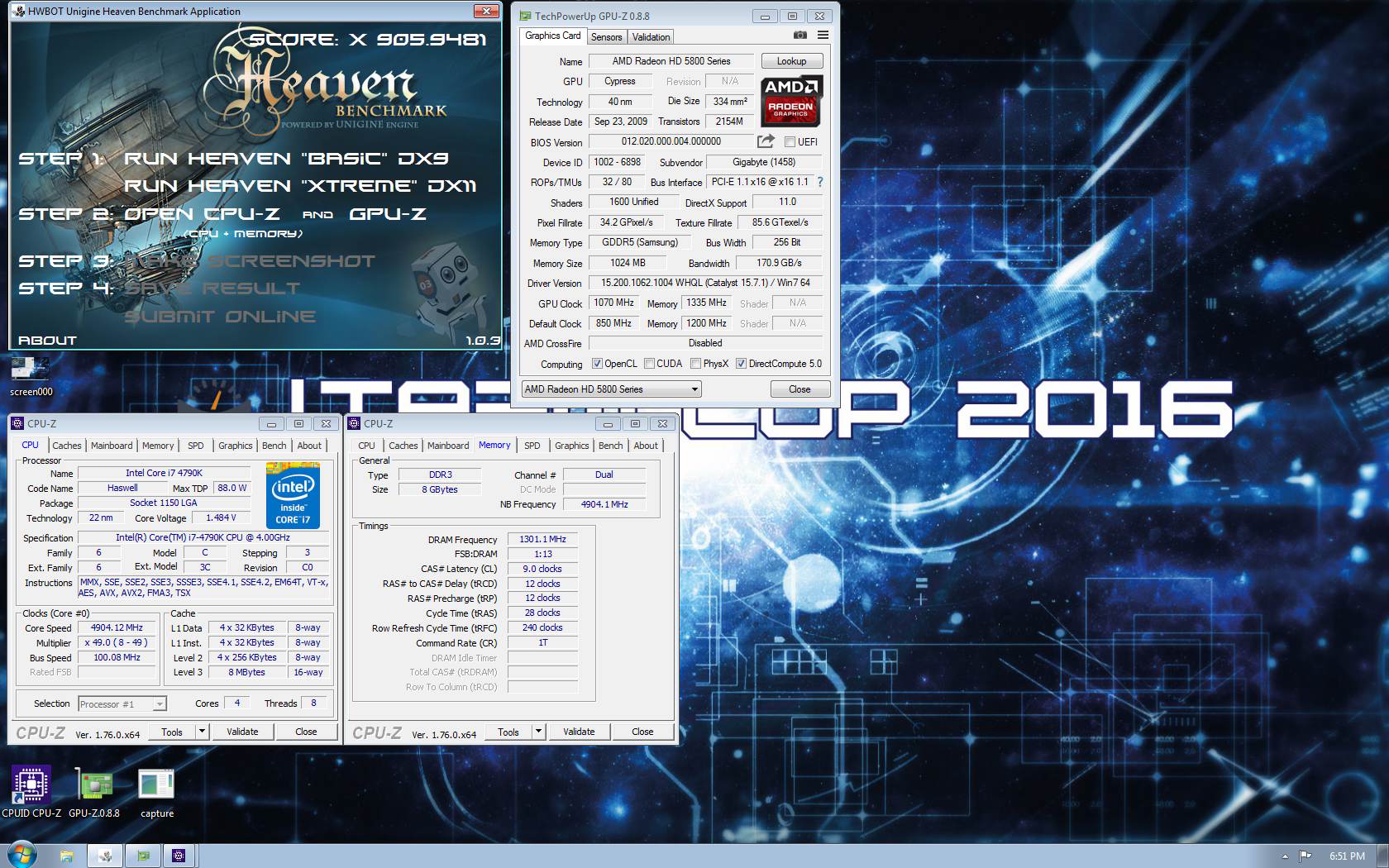Open the CPUID CPU-Z desktop shortcut
This screenshot has width=1389, height=868.
click(x=31, y=791)
